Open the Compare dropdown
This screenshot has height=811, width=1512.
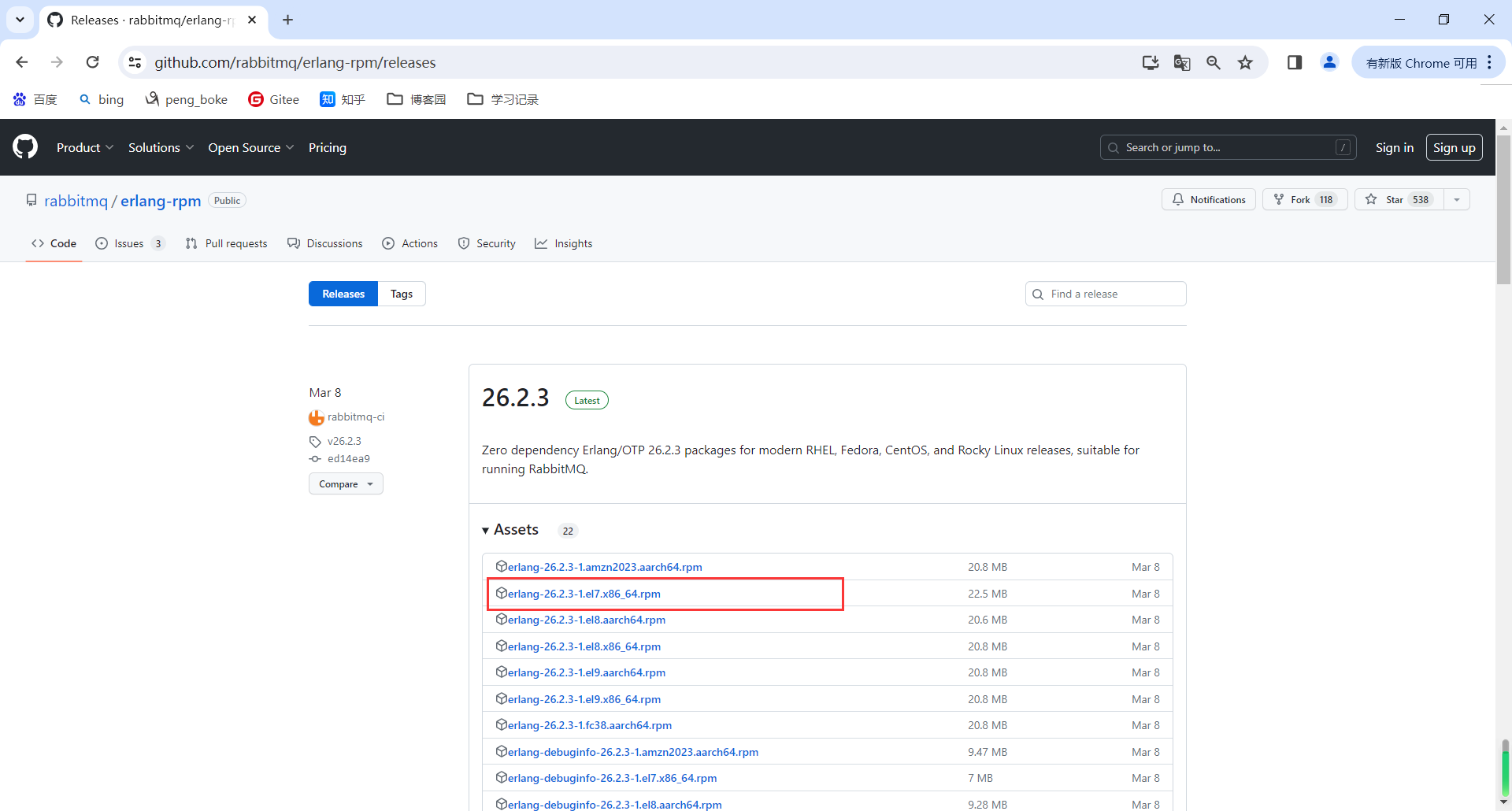tap(346, 483)
